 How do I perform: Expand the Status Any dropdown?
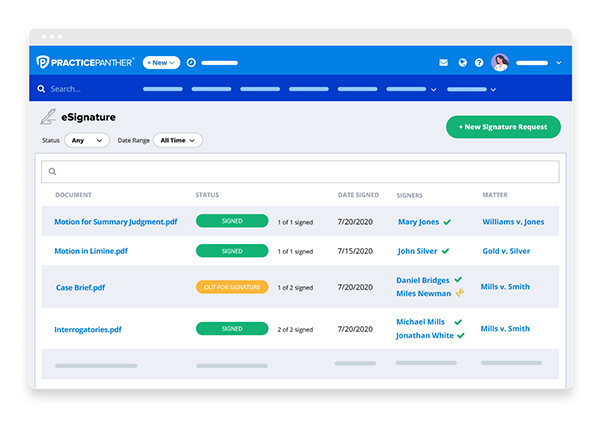coord(87,140)
